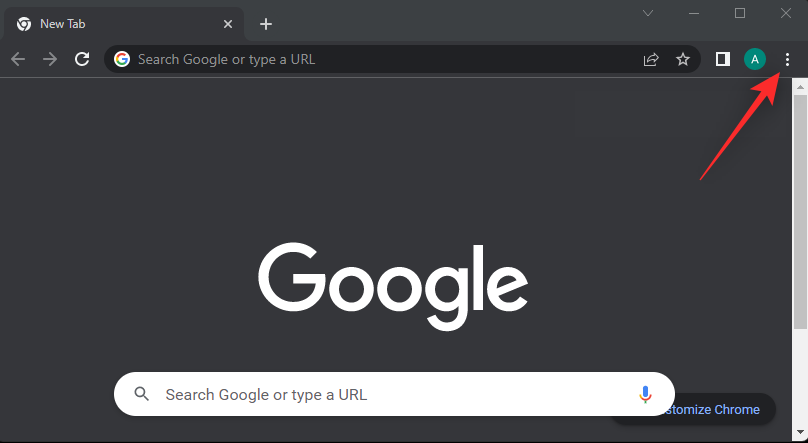This screenshot has width=808, height=443.
Task: Go back to the previous page
Action: pos(18,59)
